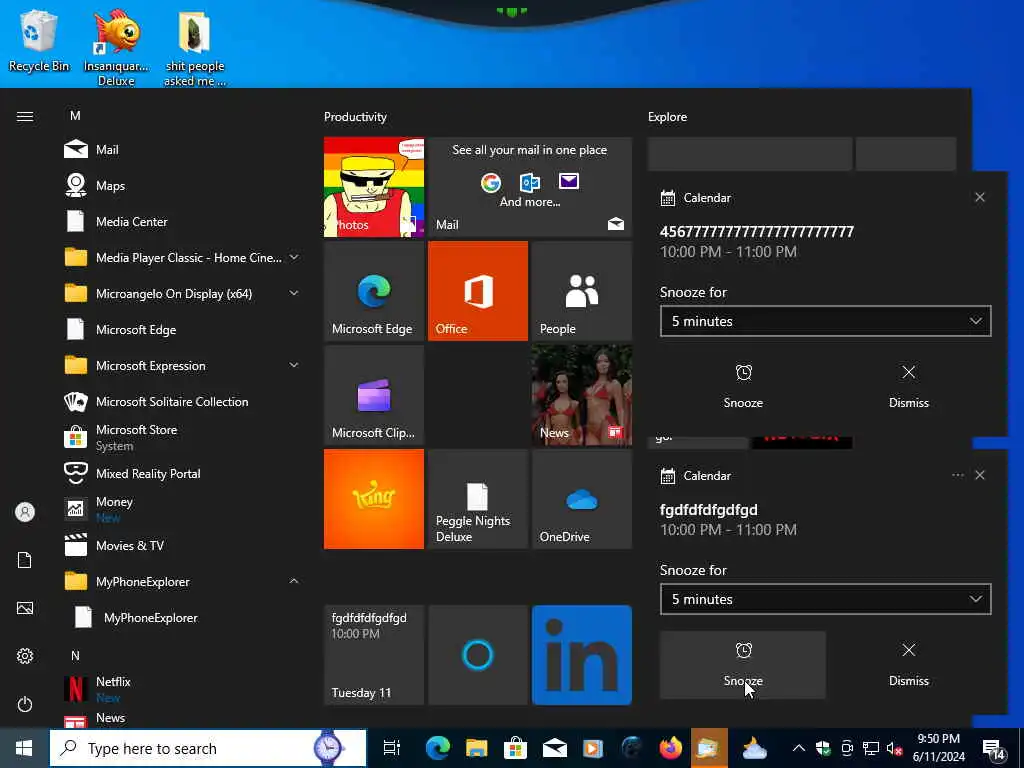Open Microsoft Solitaire Collection

(182, 402)
